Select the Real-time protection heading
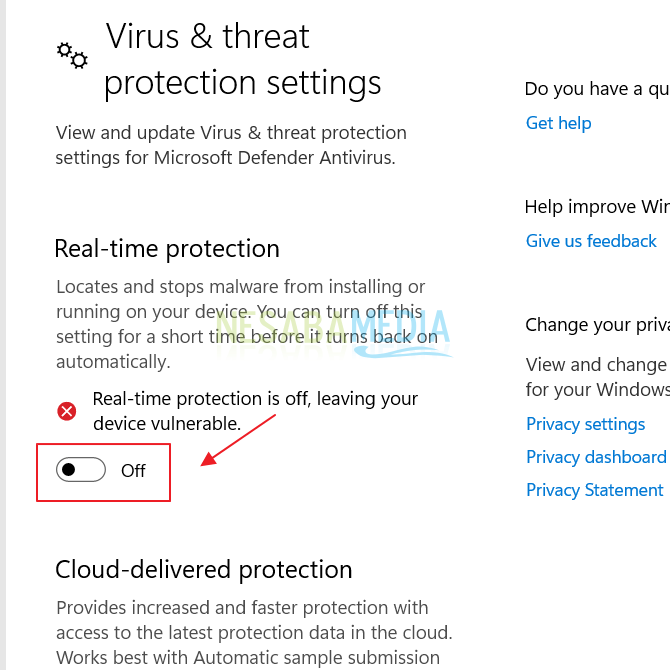The image size is (670, 670). point(167,248)
